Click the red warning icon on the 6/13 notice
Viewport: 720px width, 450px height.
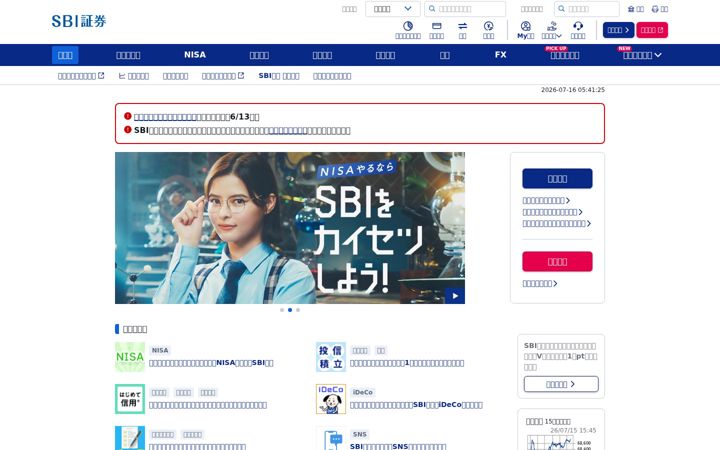128,116
